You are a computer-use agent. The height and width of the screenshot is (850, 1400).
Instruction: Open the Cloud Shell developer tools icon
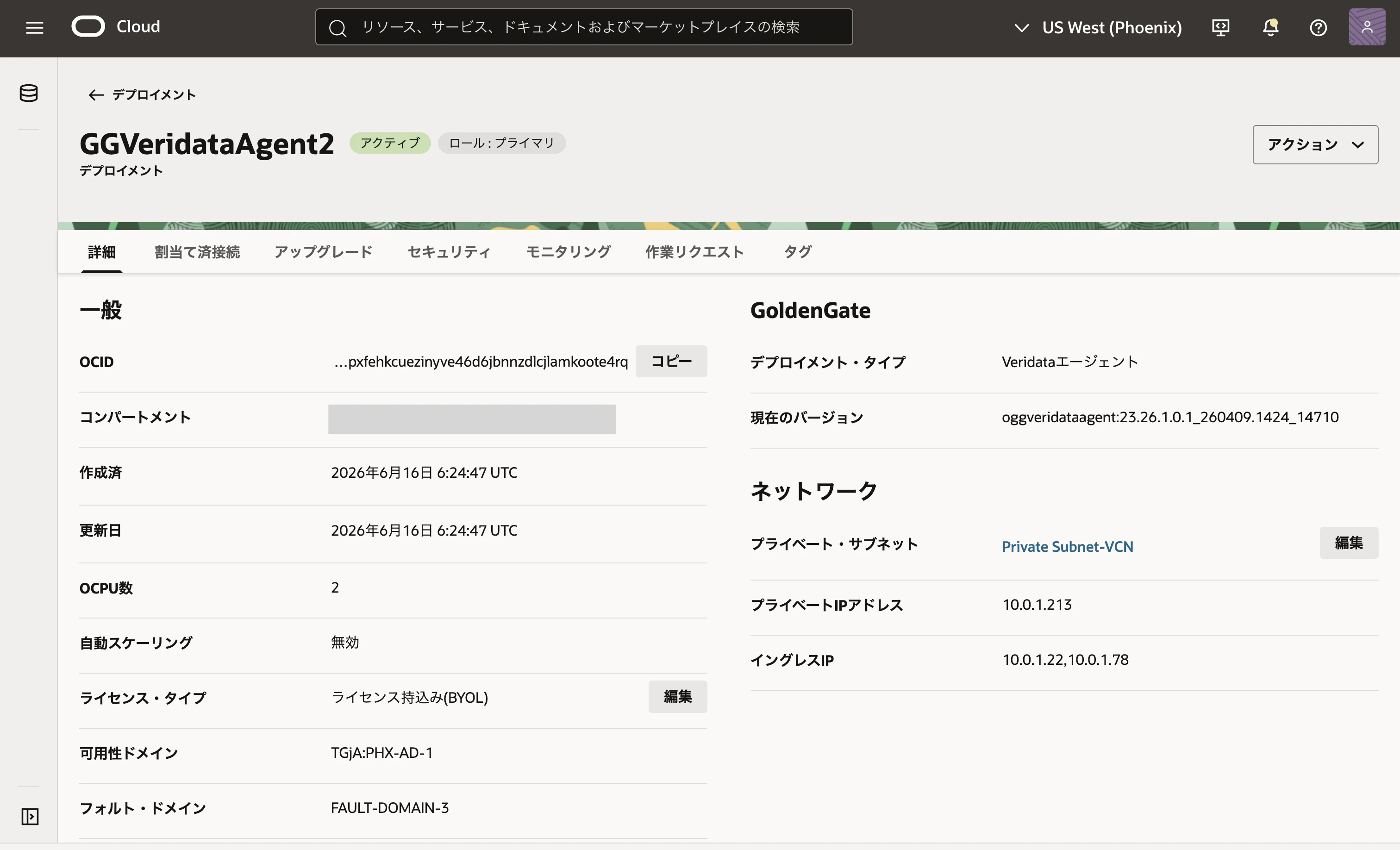pos(1220,27)
